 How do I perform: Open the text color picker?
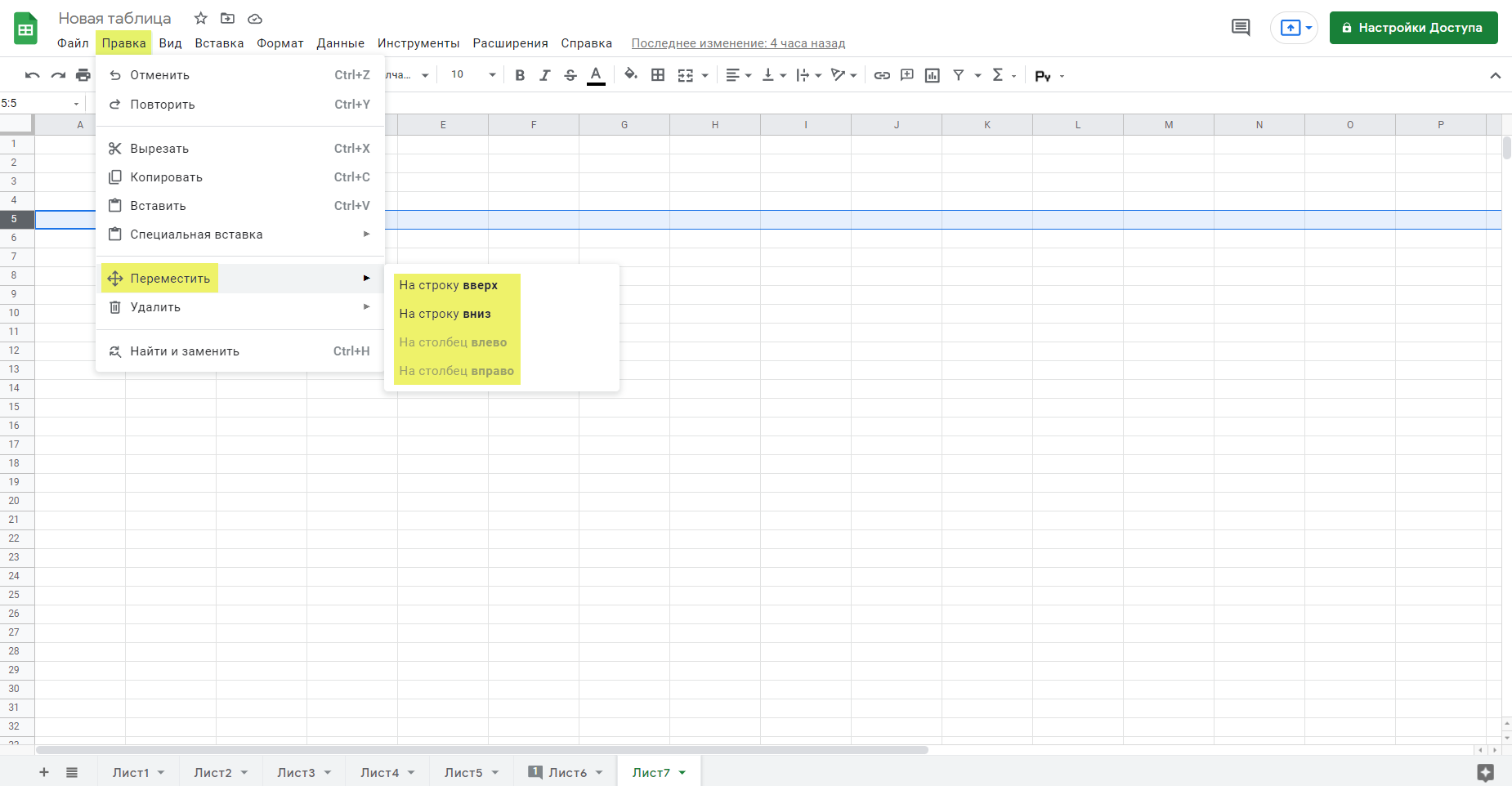pyautogui.click(x=597, y=75)
